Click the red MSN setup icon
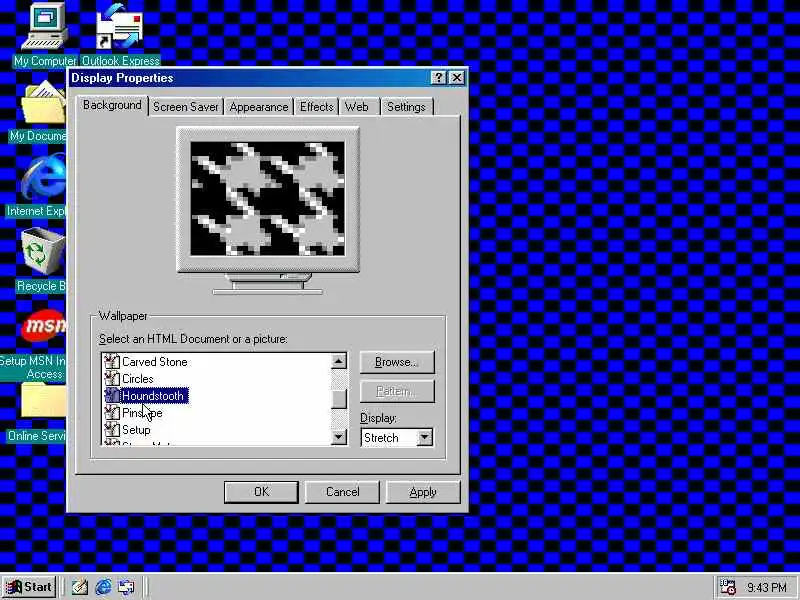Viewport: 800px width, 600px height. tap(44, 326)
